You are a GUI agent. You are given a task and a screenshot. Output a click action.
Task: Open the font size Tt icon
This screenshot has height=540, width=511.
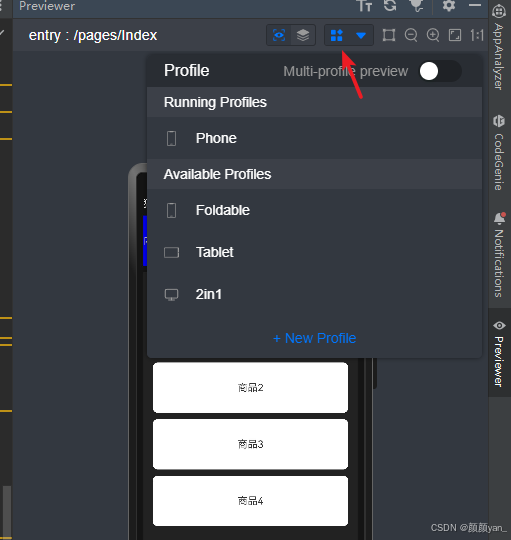point(364,5)
